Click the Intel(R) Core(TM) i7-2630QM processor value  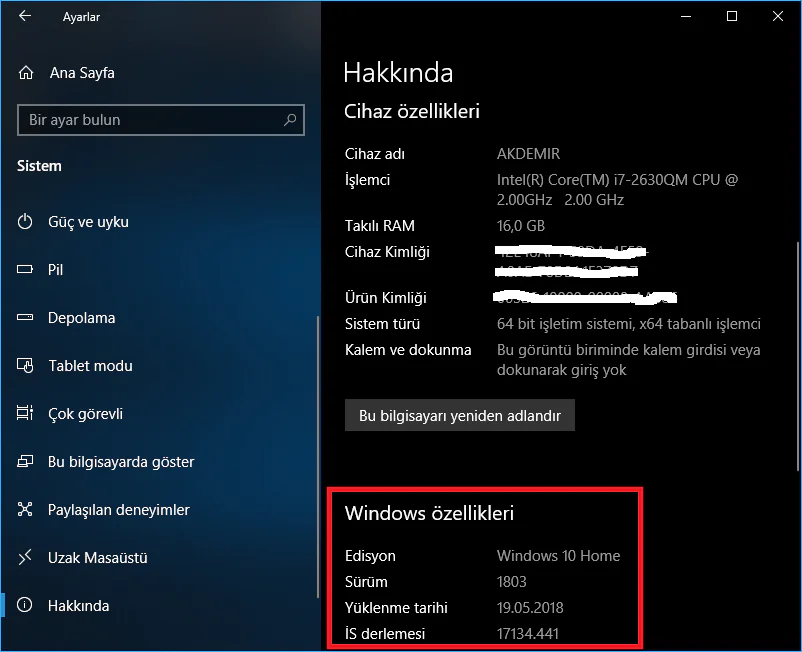617,189
